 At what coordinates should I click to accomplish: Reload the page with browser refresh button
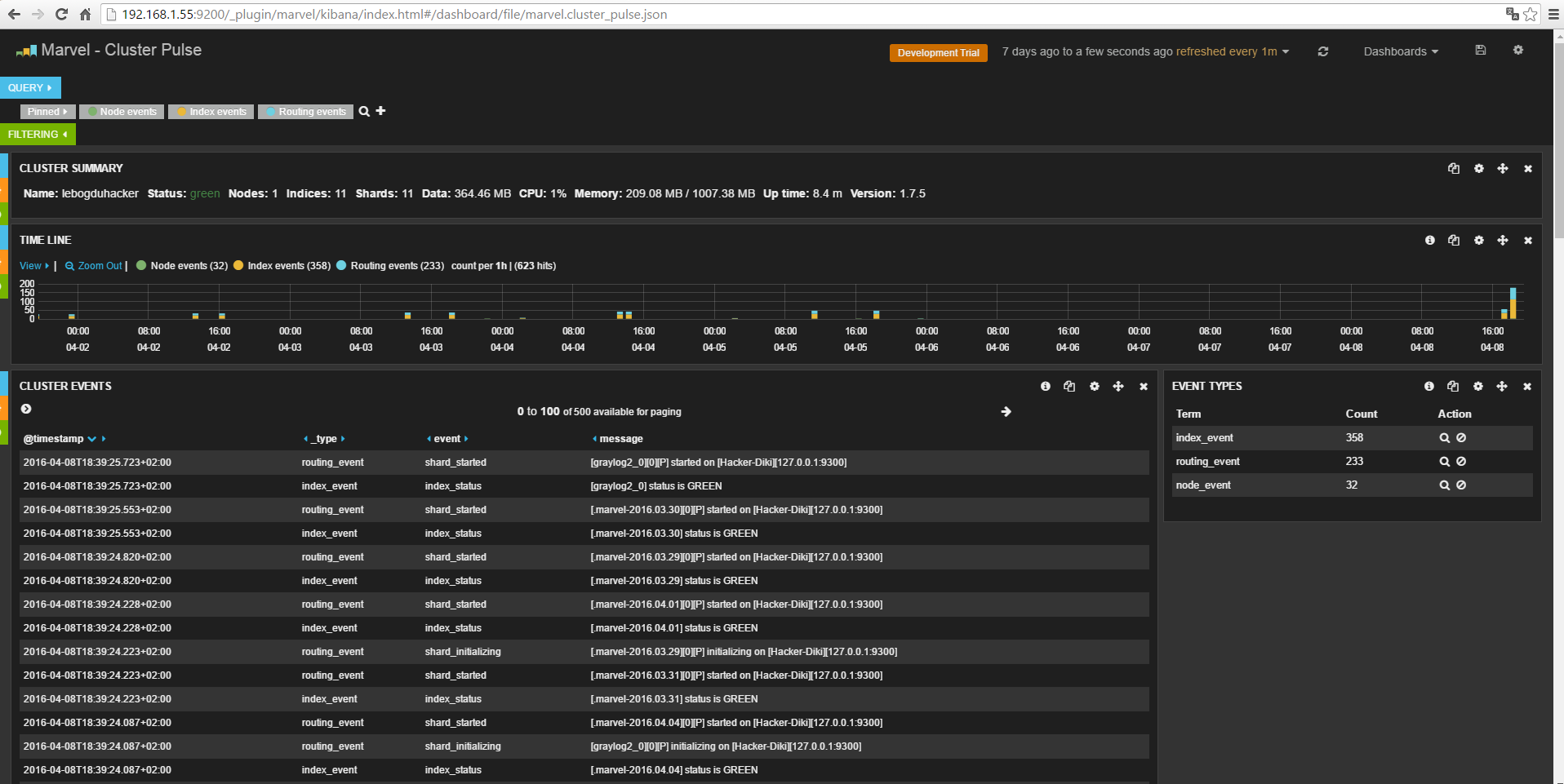point(61,14)
